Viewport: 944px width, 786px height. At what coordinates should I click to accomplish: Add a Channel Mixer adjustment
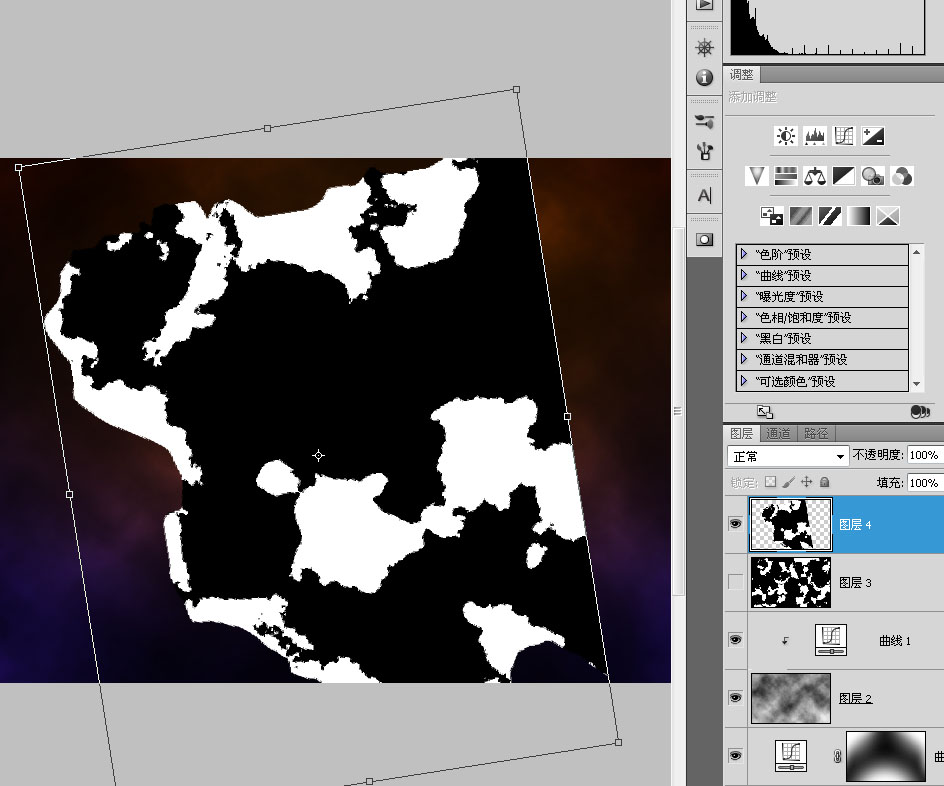(901, 176)
